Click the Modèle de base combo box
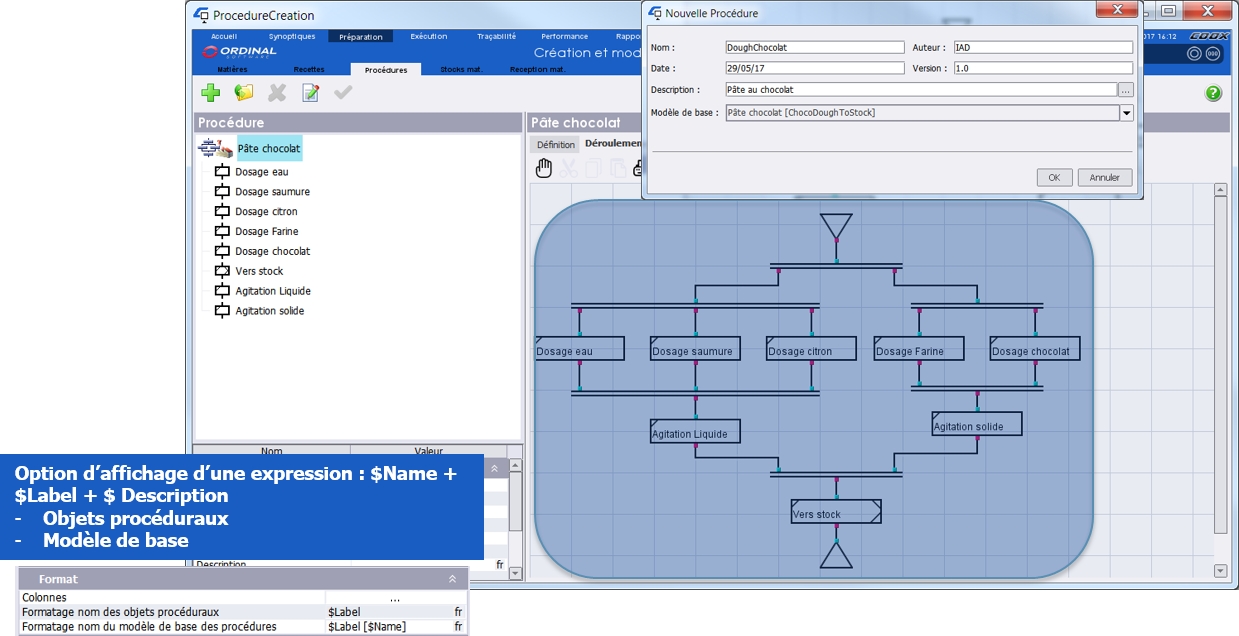This screenshot has width=1239, height=636. coord(929,113)
